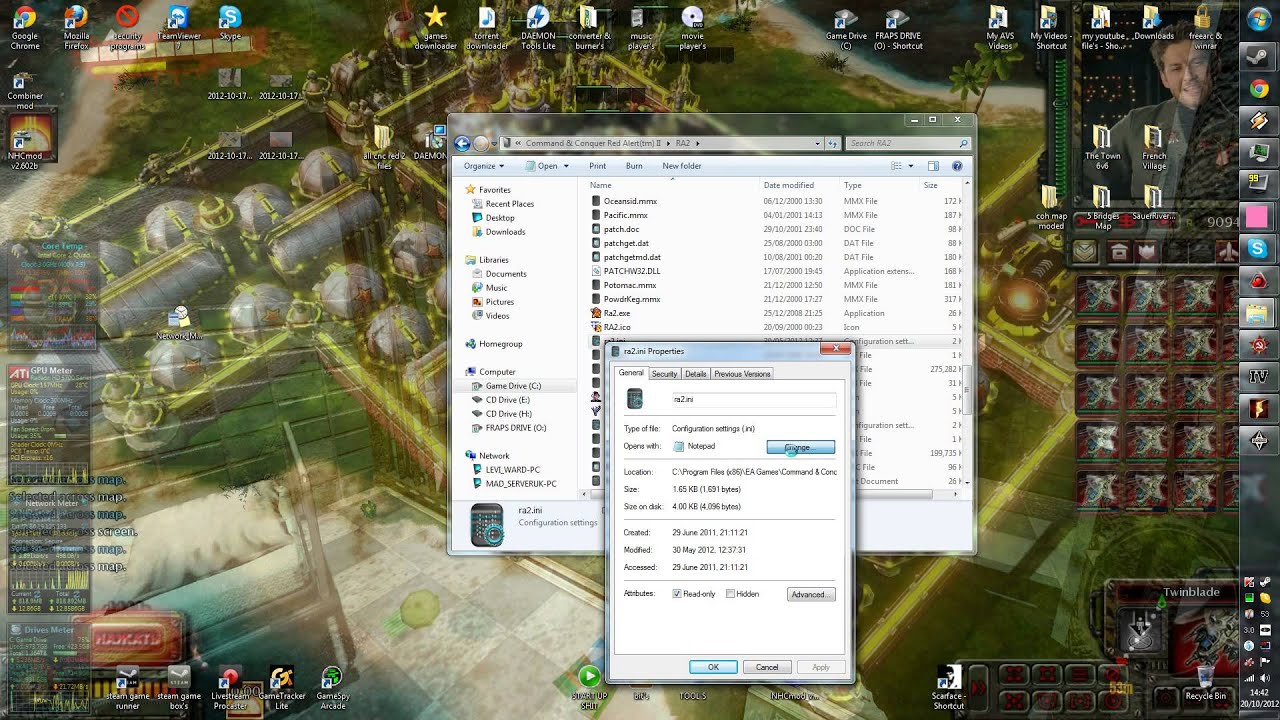Open torrent downloader desktop icon
Image resolution: width=1280 pixels, height=720 pixels.
[487, 27]
